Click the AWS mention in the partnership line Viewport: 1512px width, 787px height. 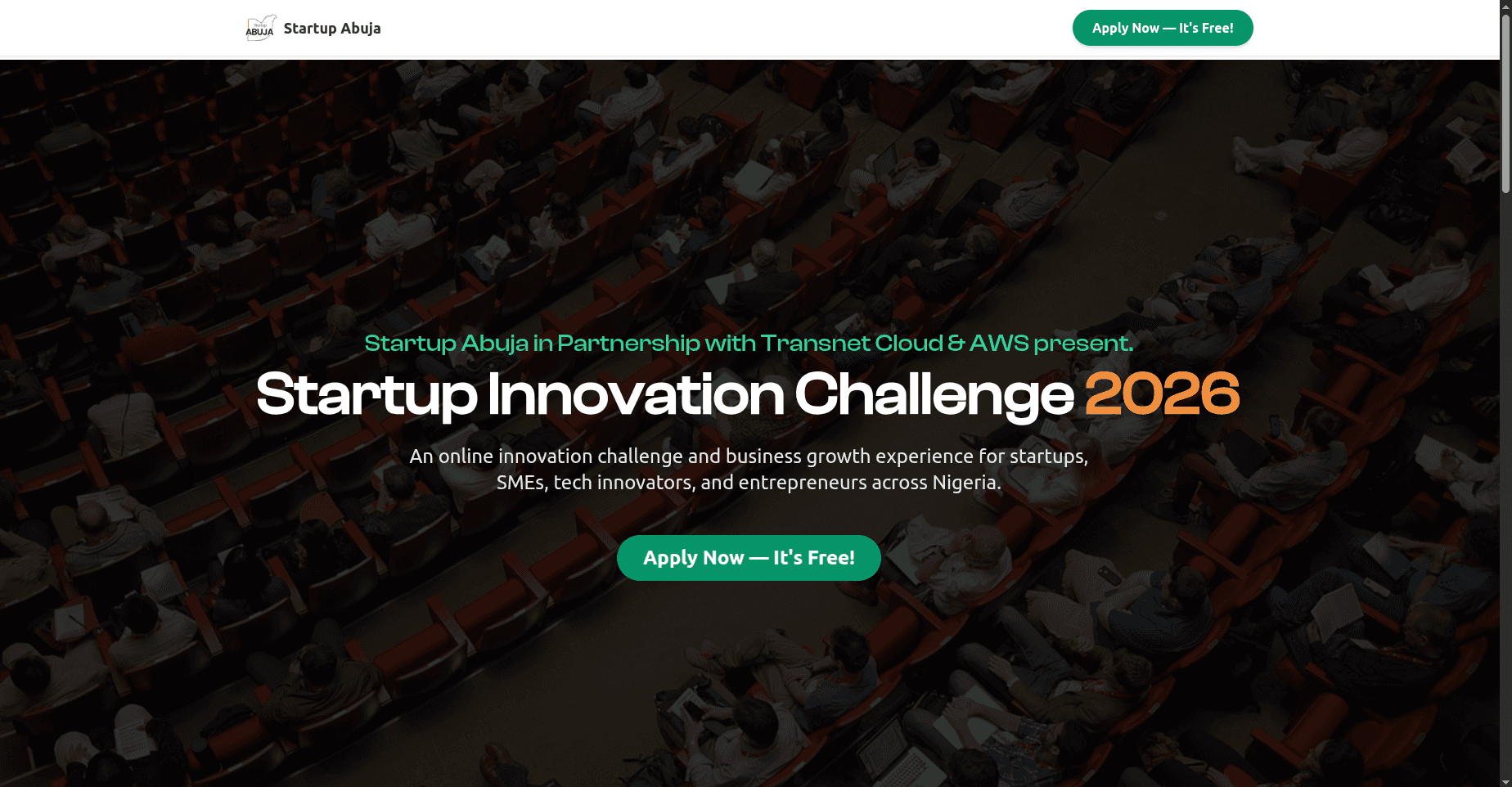click(x=999, y=344)
